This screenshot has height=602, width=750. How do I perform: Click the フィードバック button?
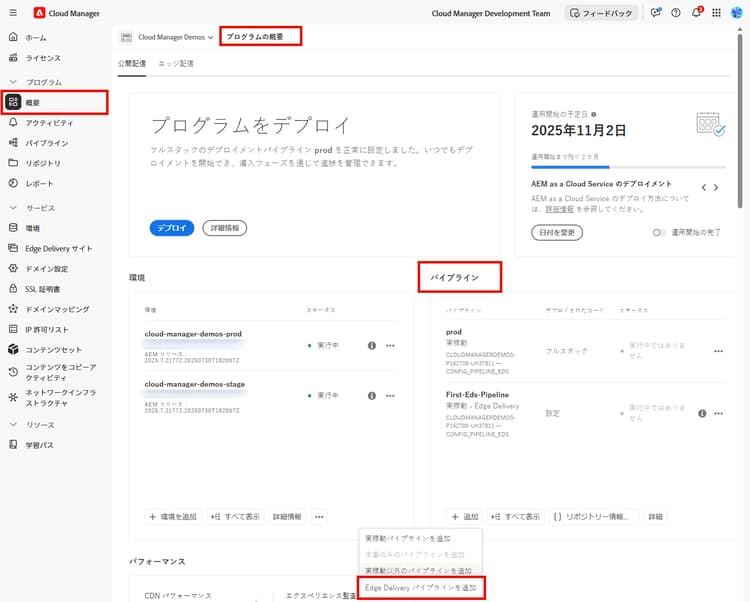point(601,13)
